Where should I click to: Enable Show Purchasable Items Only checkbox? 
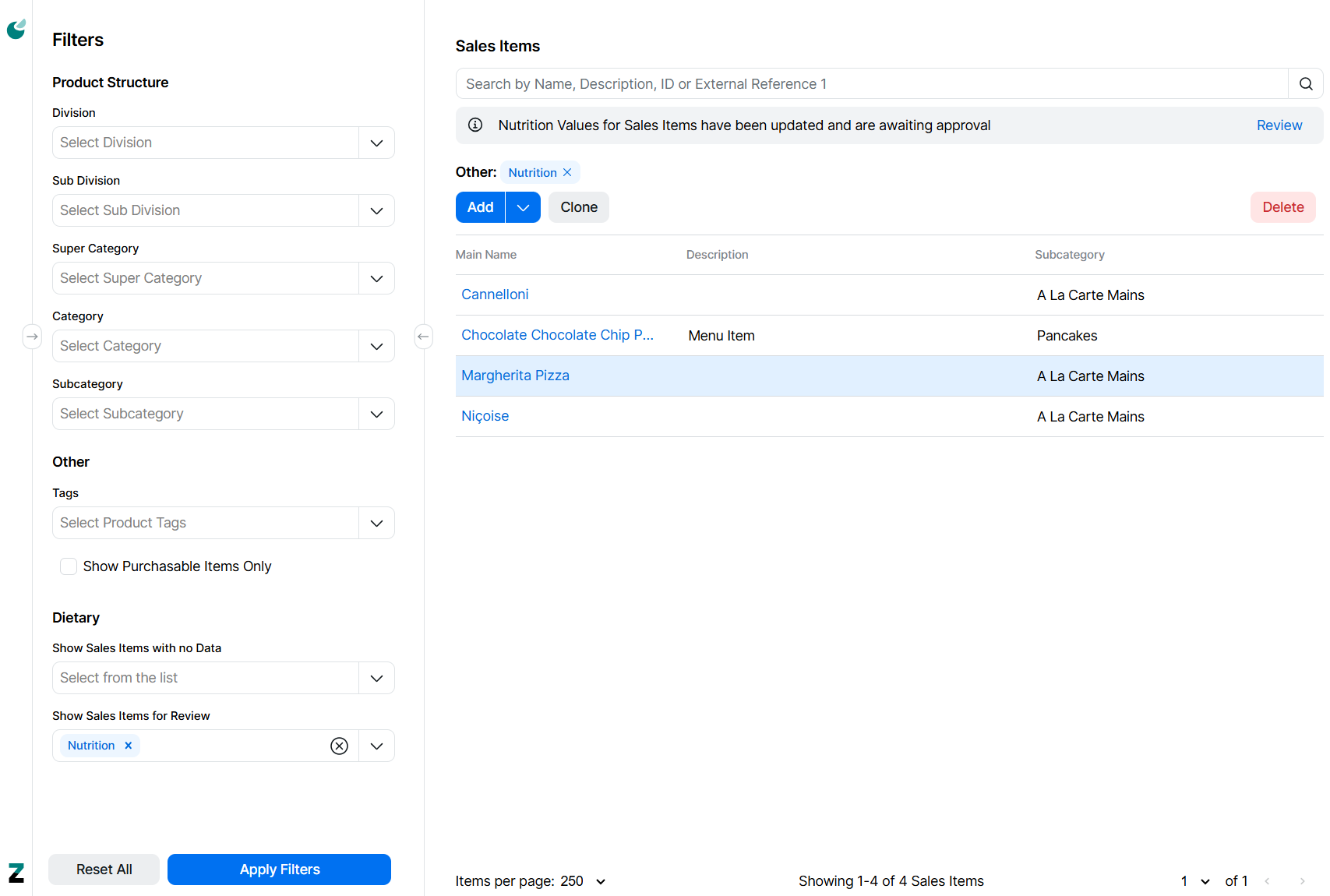pyautogui.click(x=69, y=566)
